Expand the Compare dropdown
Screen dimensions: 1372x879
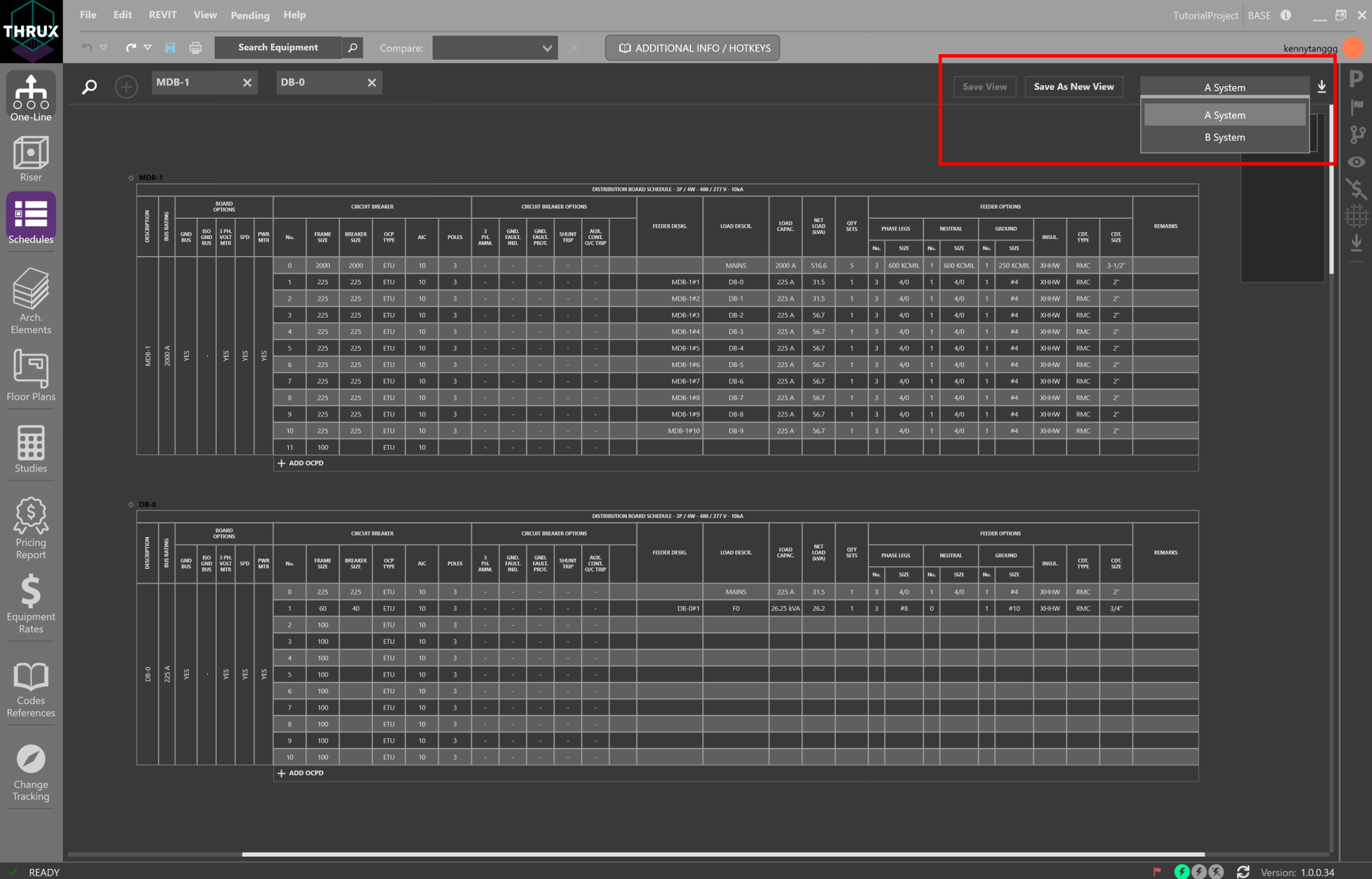(x=495, y=48)
